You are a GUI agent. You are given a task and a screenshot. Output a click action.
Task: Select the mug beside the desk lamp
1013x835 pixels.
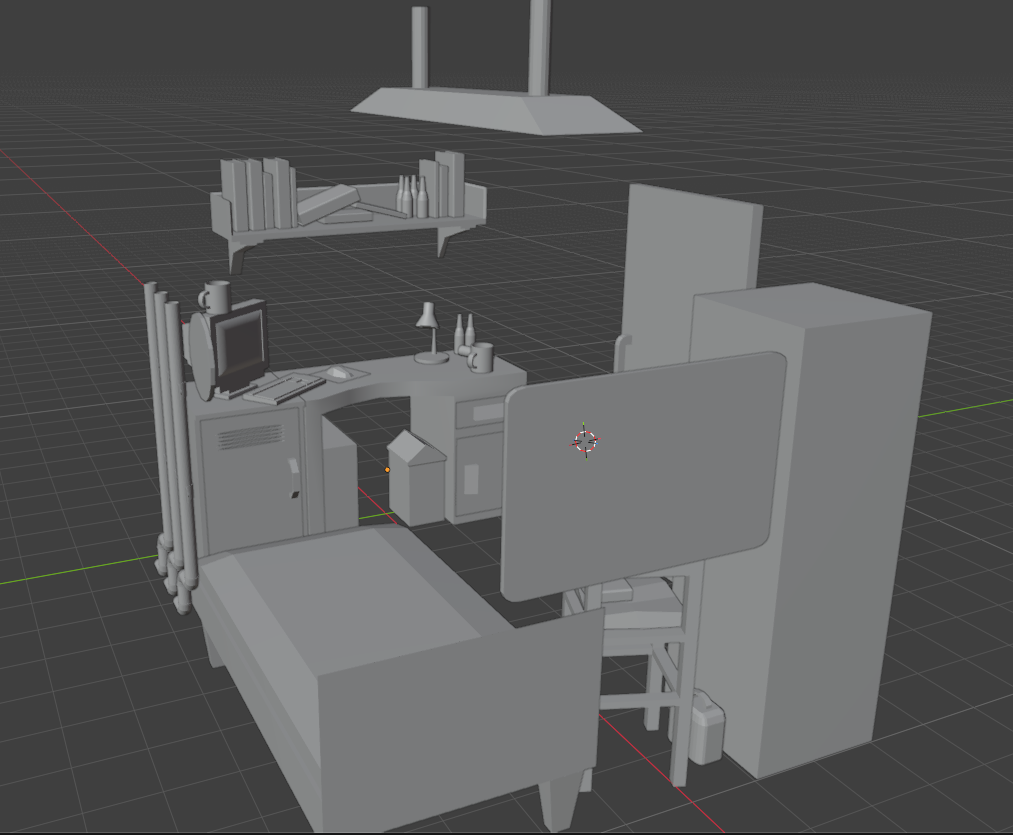[481, 357]
